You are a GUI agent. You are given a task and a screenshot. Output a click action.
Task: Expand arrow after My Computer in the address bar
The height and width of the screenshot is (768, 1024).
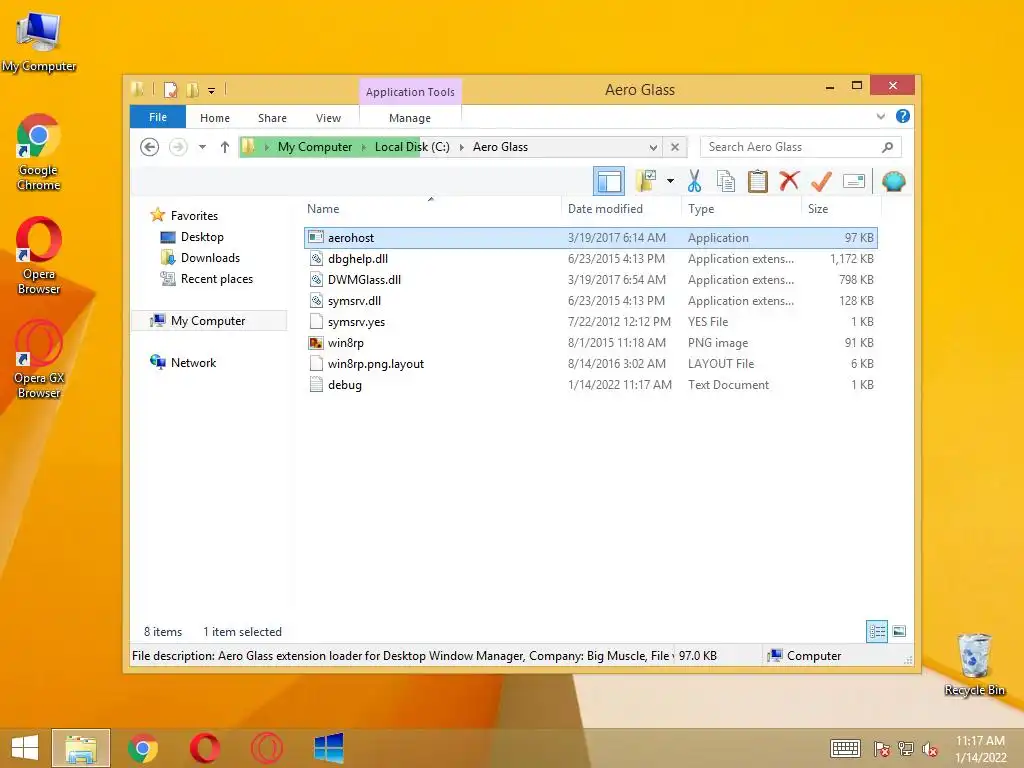pyautogui.click(x=364, y=147)
